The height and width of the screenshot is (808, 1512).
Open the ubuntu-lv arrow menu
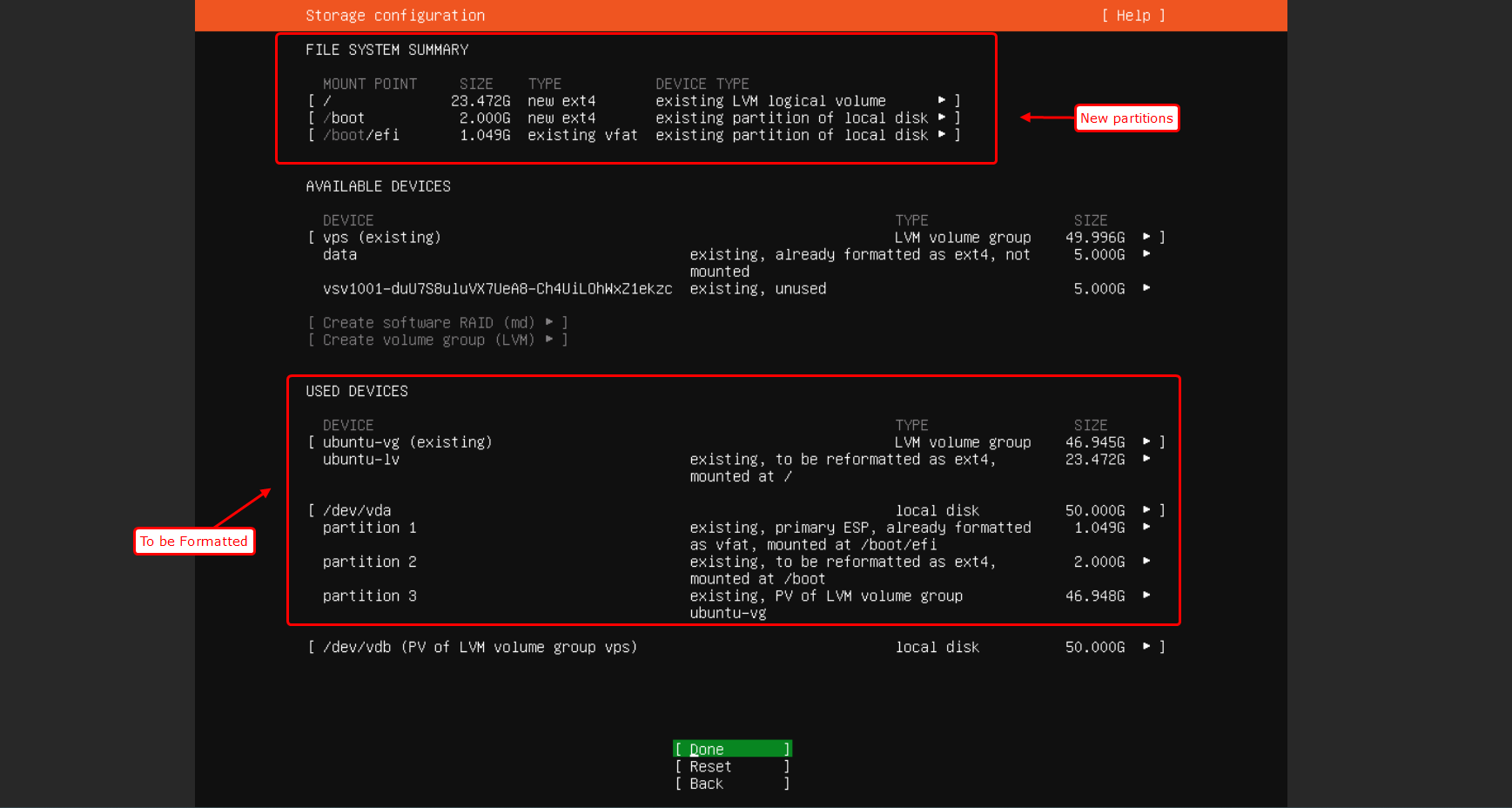click(x=1146, y=459)
